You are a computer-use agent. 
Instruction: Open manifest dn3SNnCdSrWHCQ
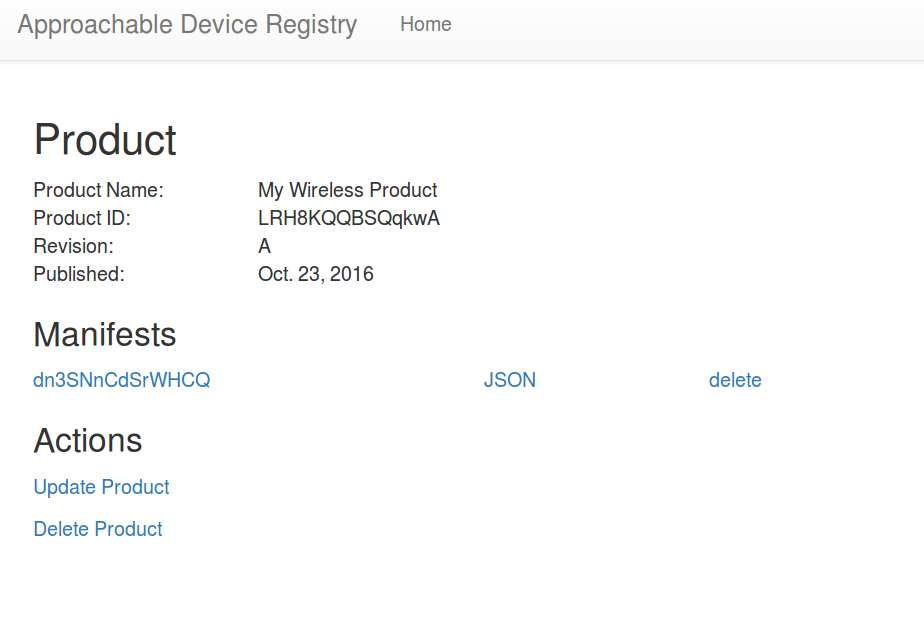[x=121, y=380]
